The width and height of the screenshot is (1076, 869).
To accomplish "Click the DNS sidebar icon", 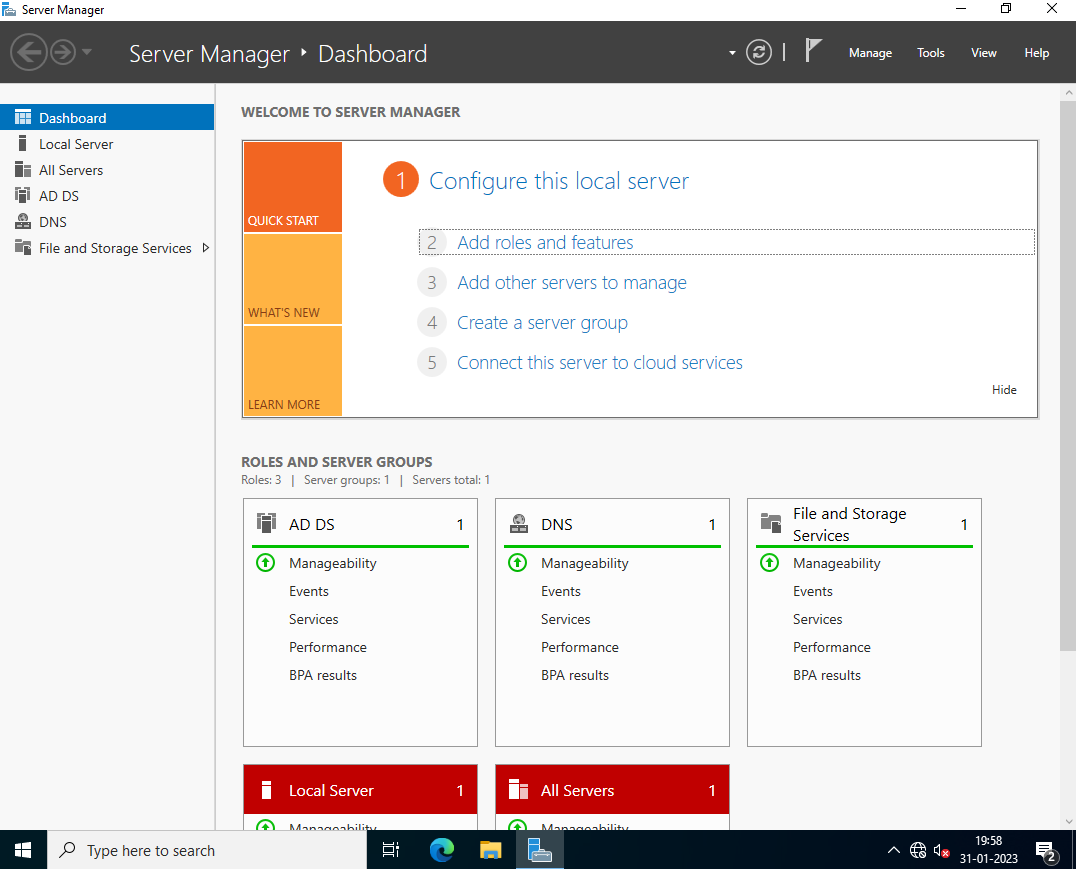I will (x=23, y=221).
